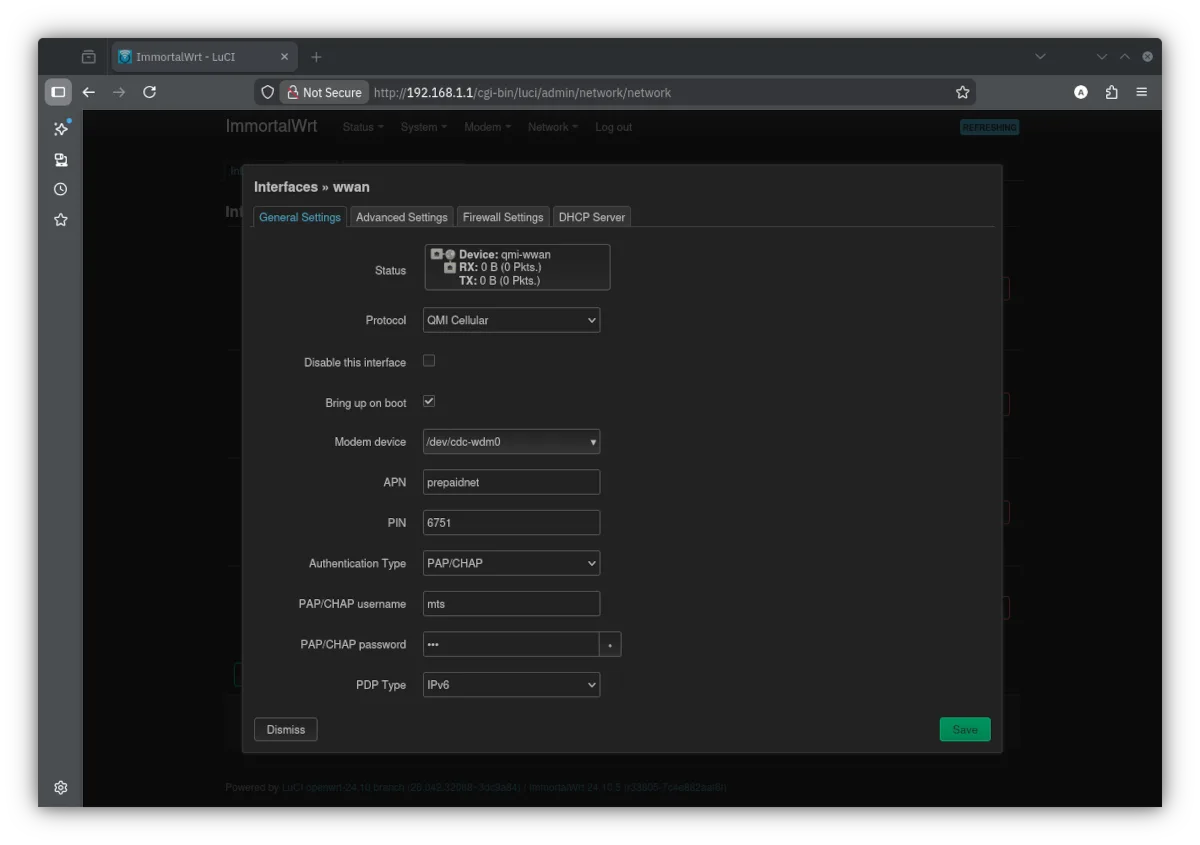Open the Authentication Type dropdown
This screenshot has width=1200, height=845.
click(511, 563)
